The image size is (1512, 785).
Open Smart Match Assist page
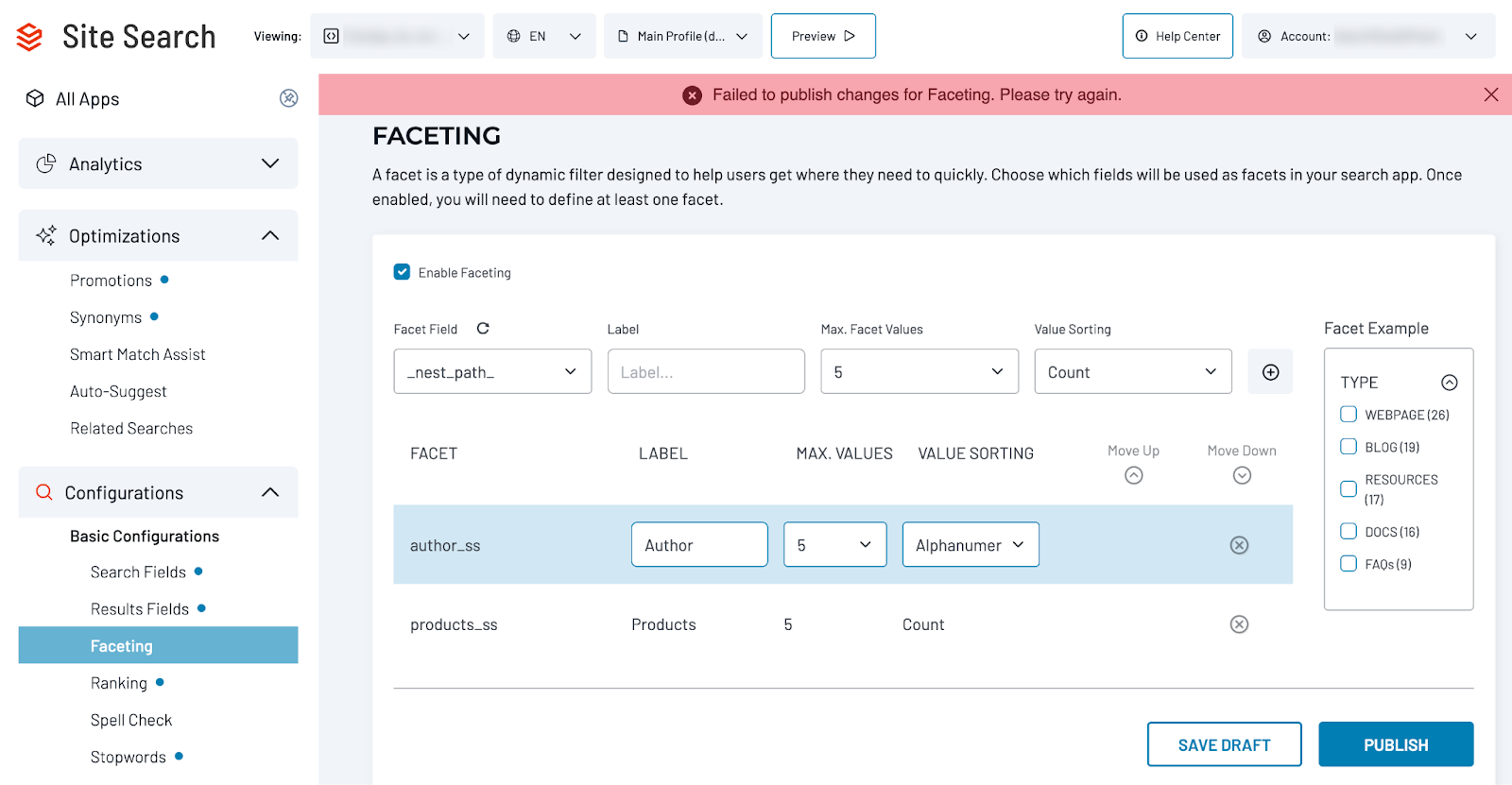click(x=137, y=354)
